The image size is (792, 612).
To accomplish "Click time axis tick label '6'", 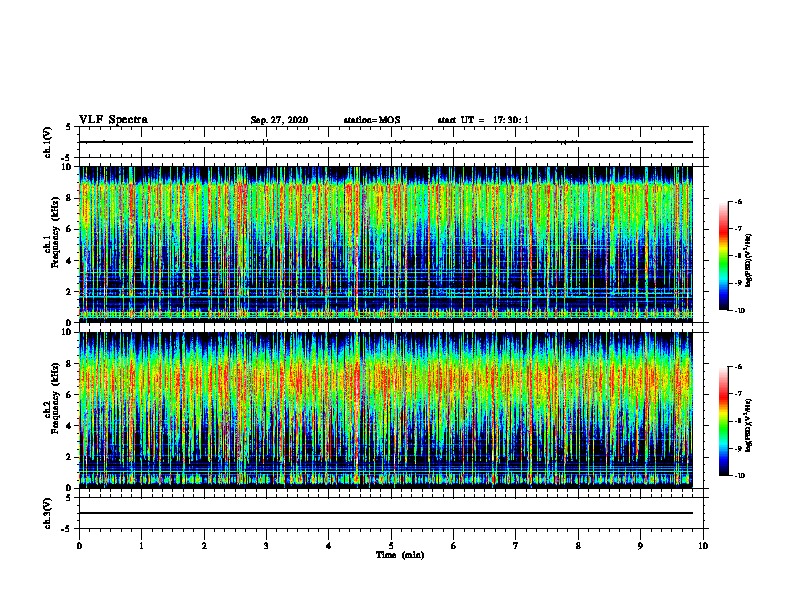I will tap(454, 546).
